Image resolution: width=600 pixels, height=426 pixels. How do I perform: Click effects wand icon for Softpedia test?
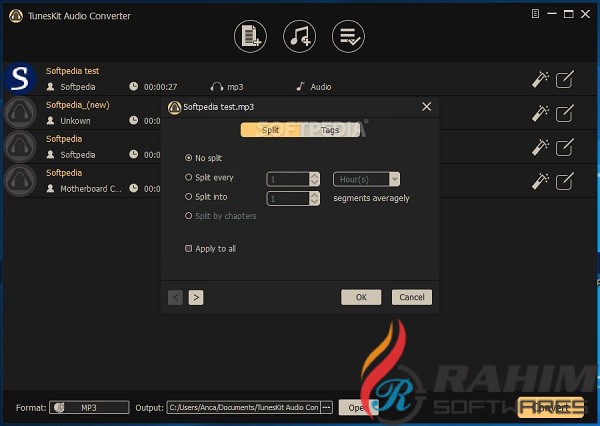click(x=540, y=79)
